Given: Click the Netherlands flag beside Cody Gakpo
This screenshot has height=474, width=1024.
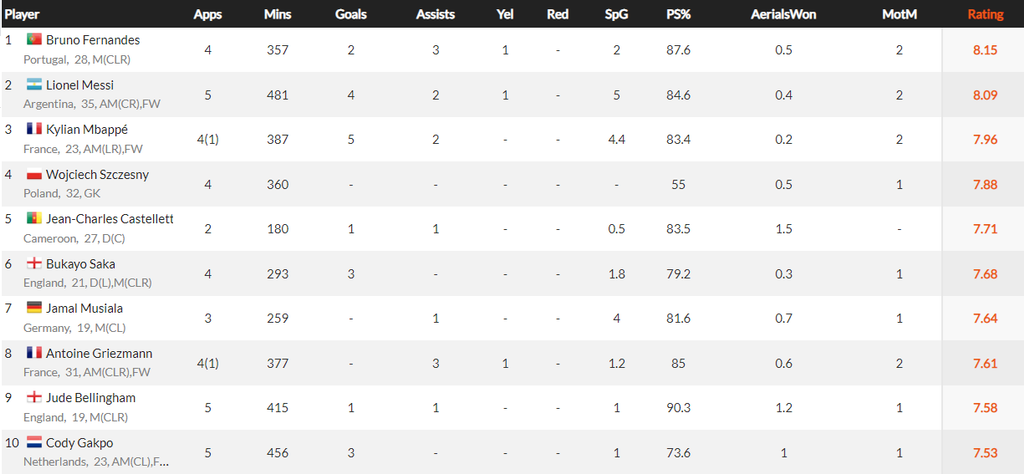Looking at the screenshot, I should tap(33, 442).
